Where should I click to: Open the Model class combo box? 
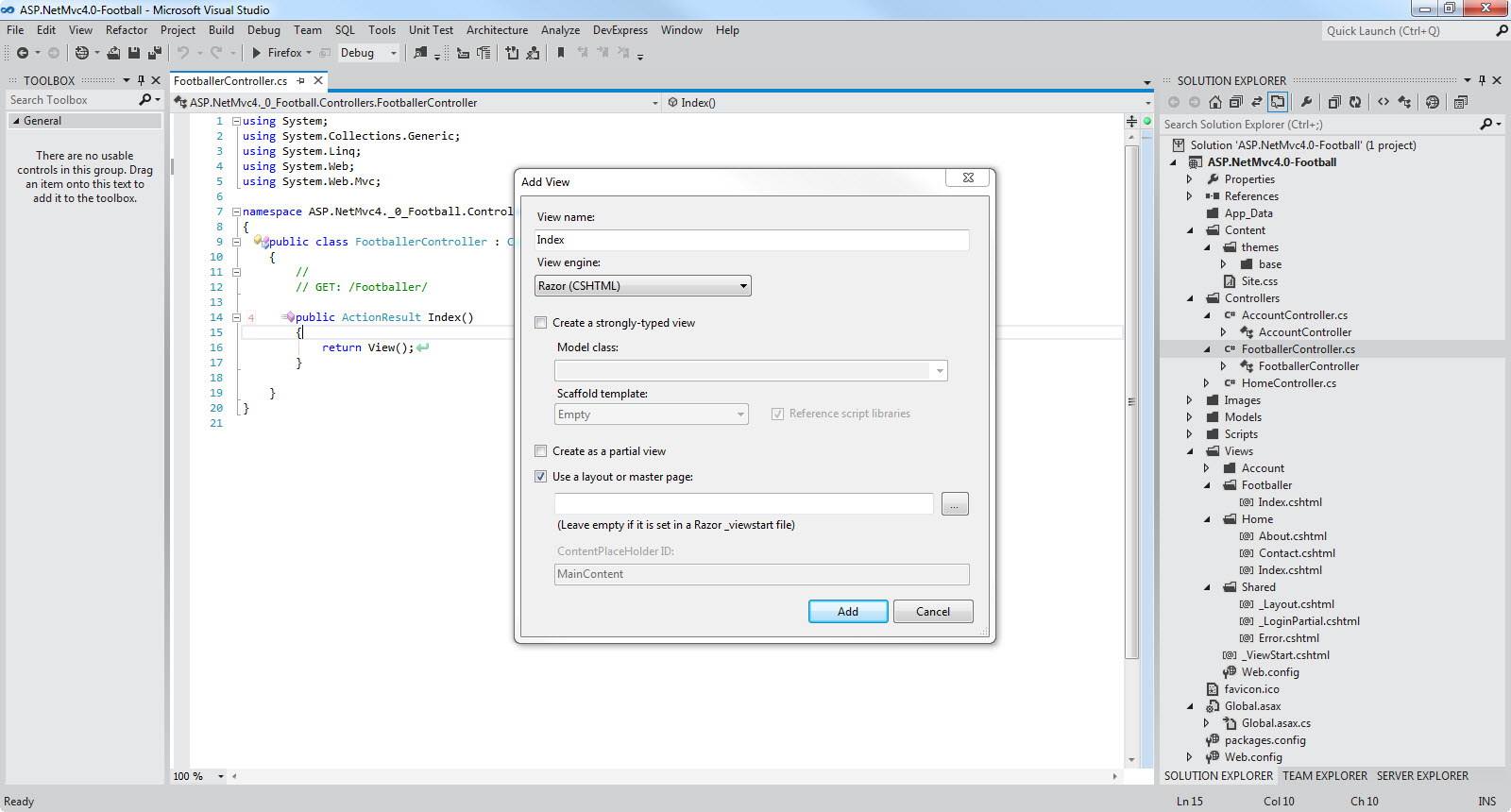[x=751, y=371]
